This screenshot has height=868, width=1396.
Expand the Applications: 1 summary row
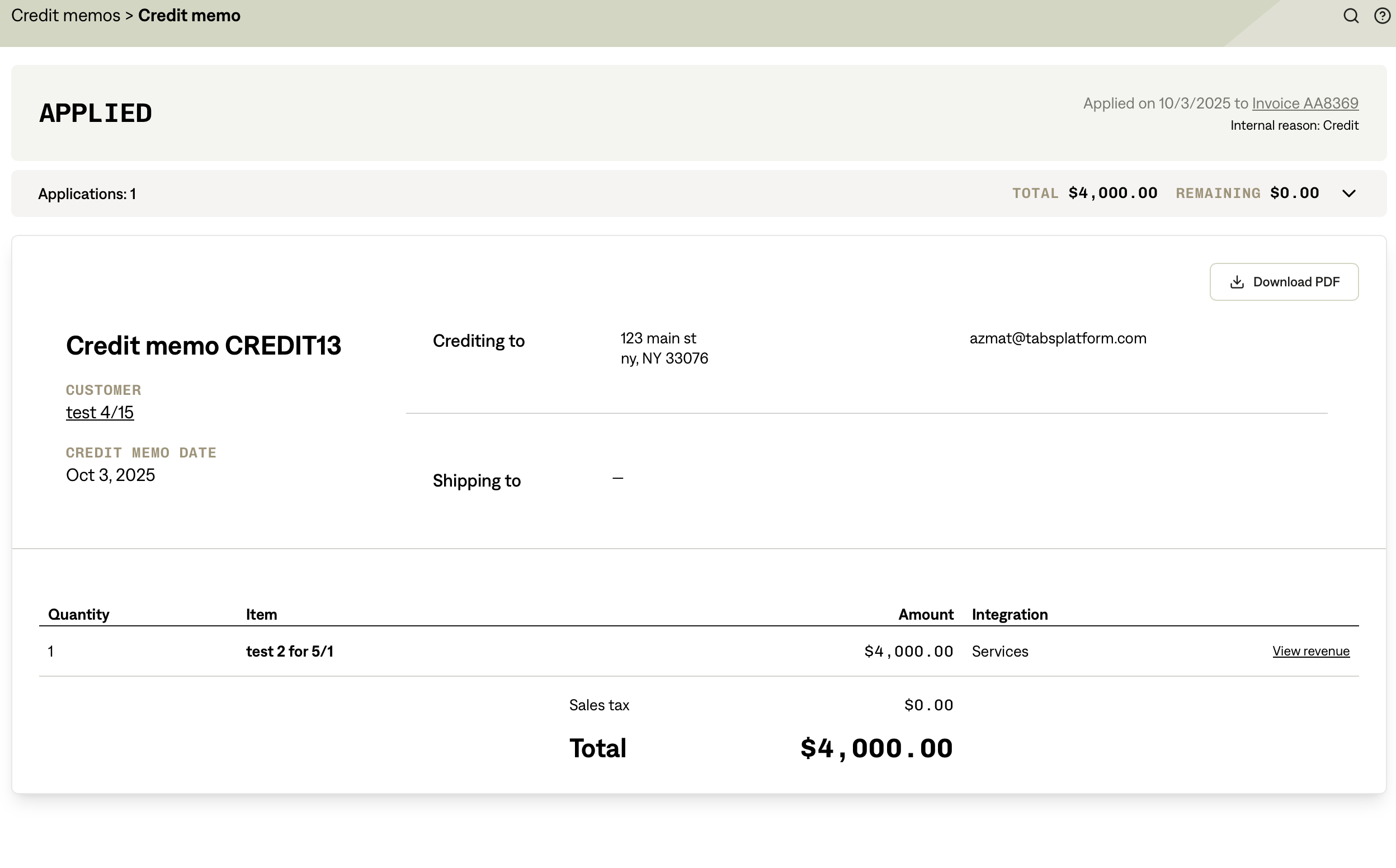click(87, 194)
